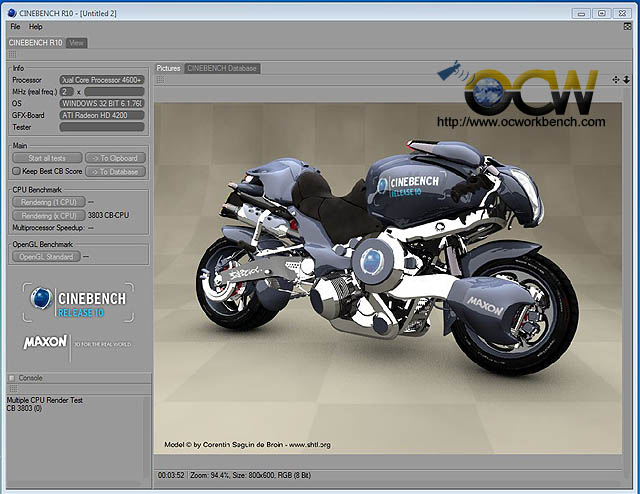
Task: Click the picture view move icon
Action: [616, 80]
